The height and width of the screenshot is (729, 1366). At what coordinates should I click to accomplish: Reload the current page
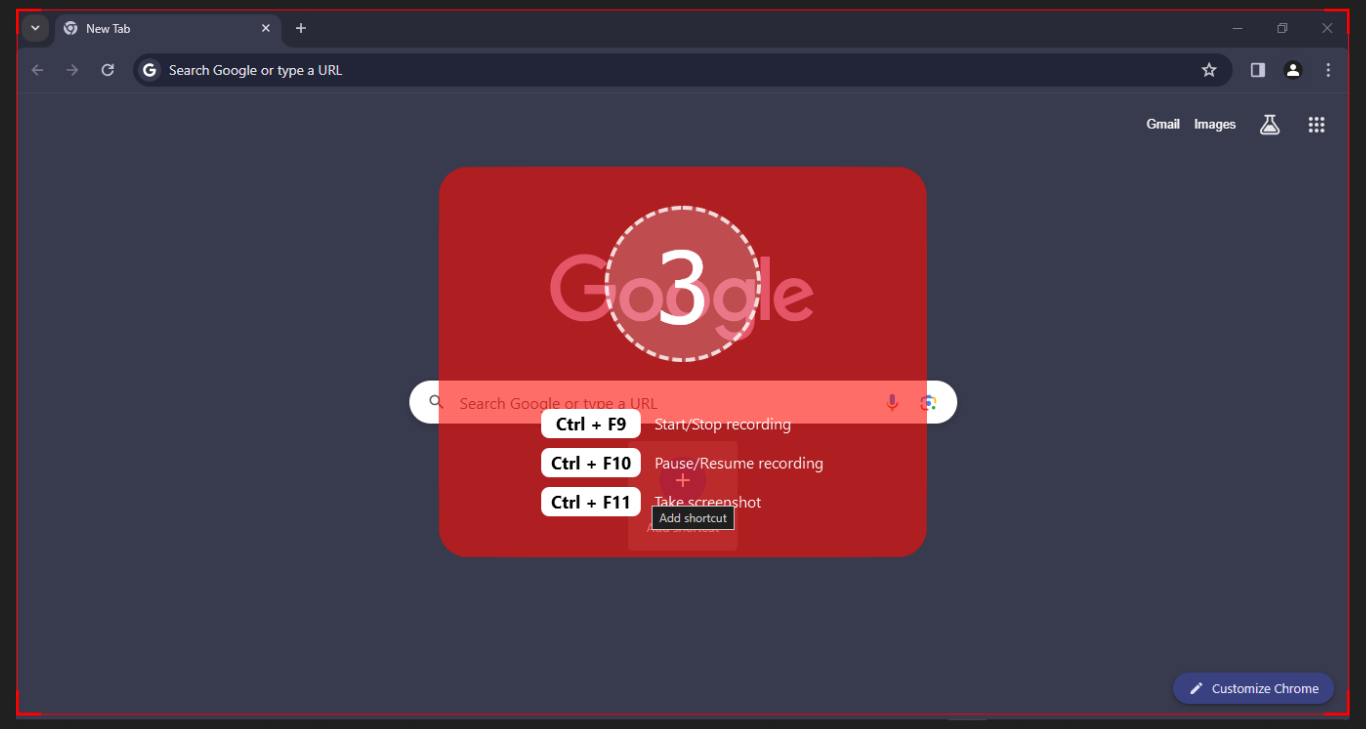[108, 70]
